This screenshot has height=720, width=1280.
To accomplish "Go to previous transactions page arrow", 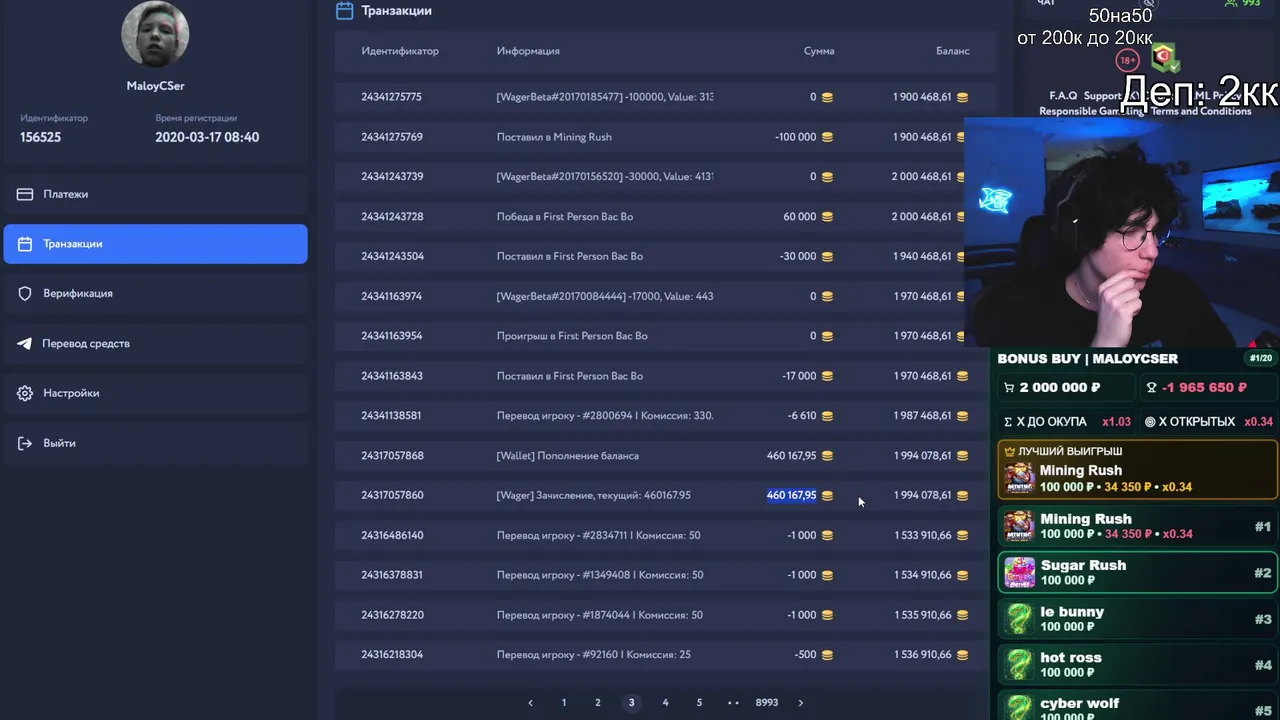I will [530, 703].
